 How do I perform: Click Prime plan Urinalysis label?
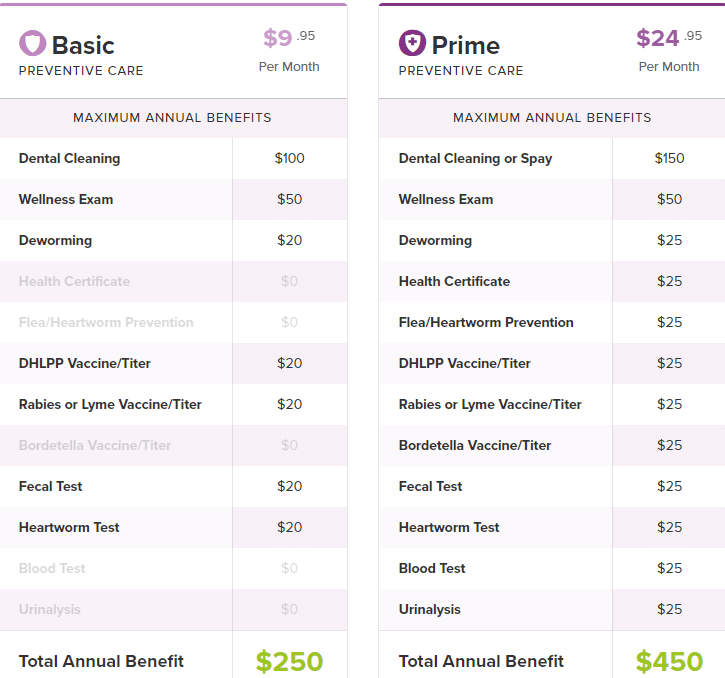pos(429,609)
